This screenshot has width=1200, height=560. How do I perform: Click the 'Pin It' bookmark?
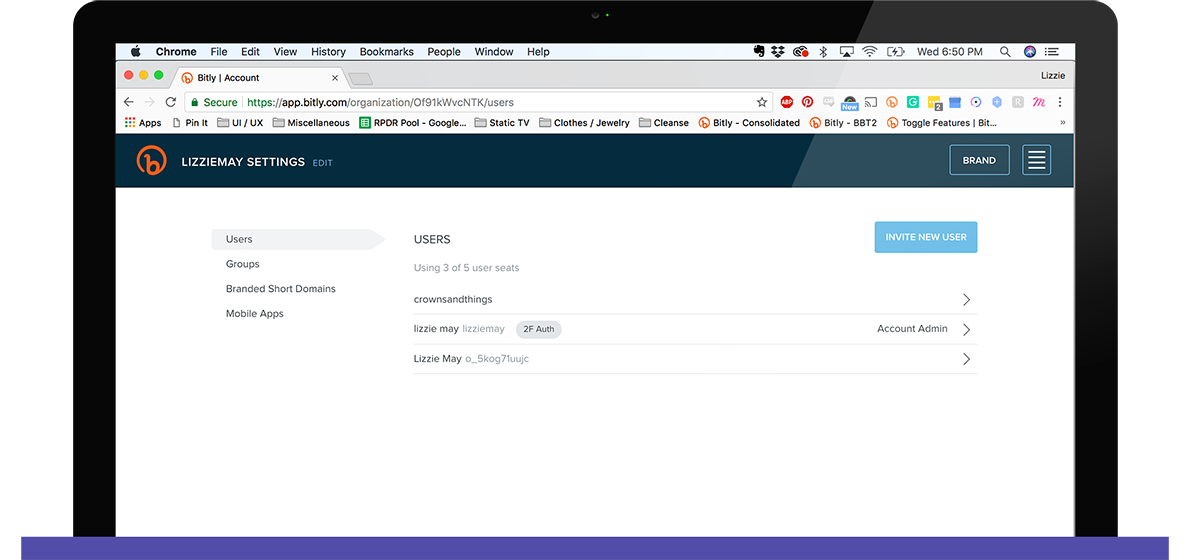point(190,123)
